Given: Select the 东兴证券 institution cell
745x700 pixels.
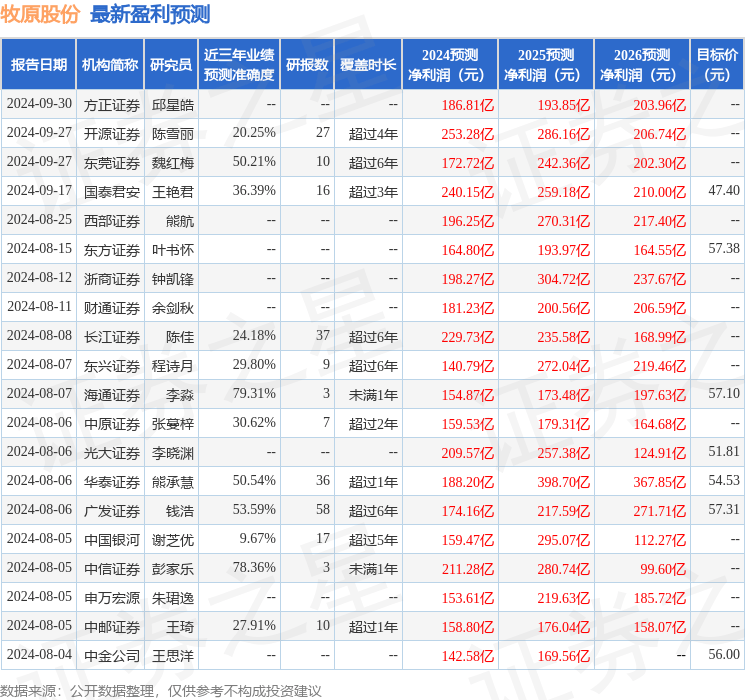Looking at the screenshot, I should click(112, 366).
